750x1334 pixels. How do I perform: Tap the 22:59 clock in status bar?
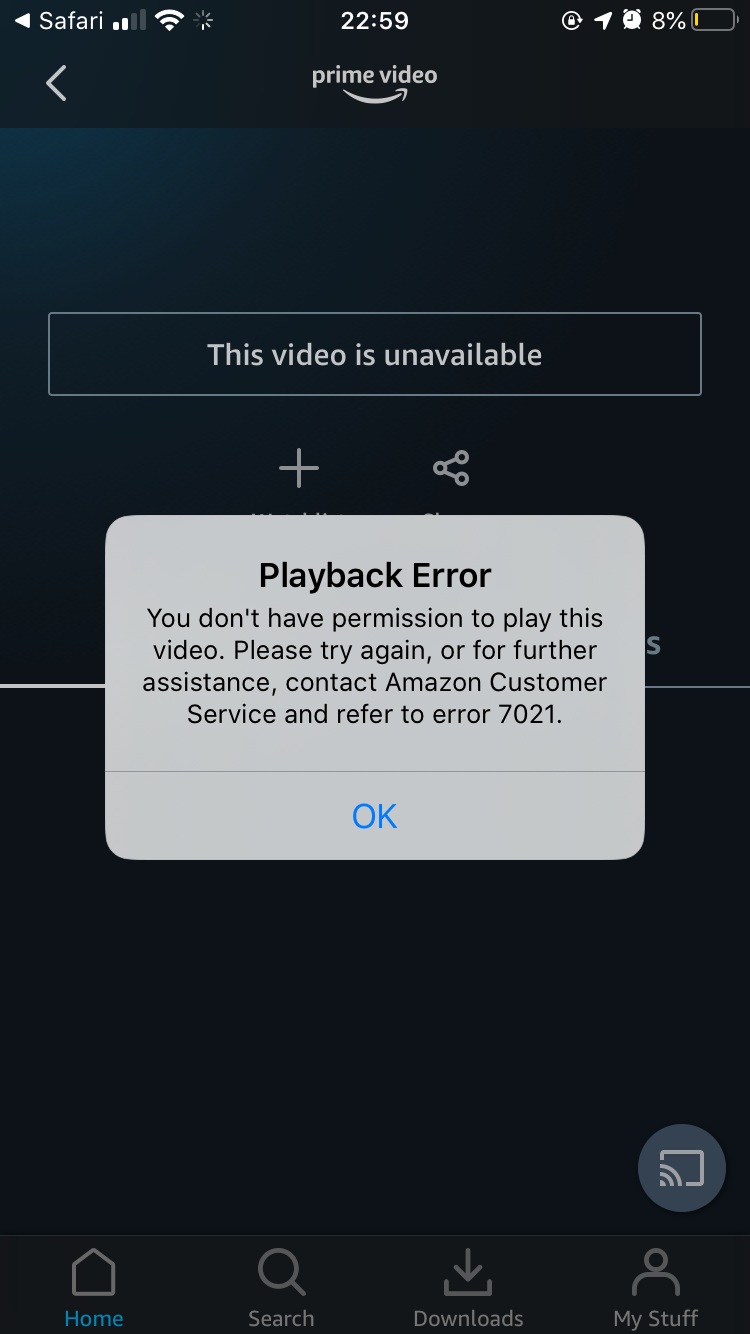point(375,20)
